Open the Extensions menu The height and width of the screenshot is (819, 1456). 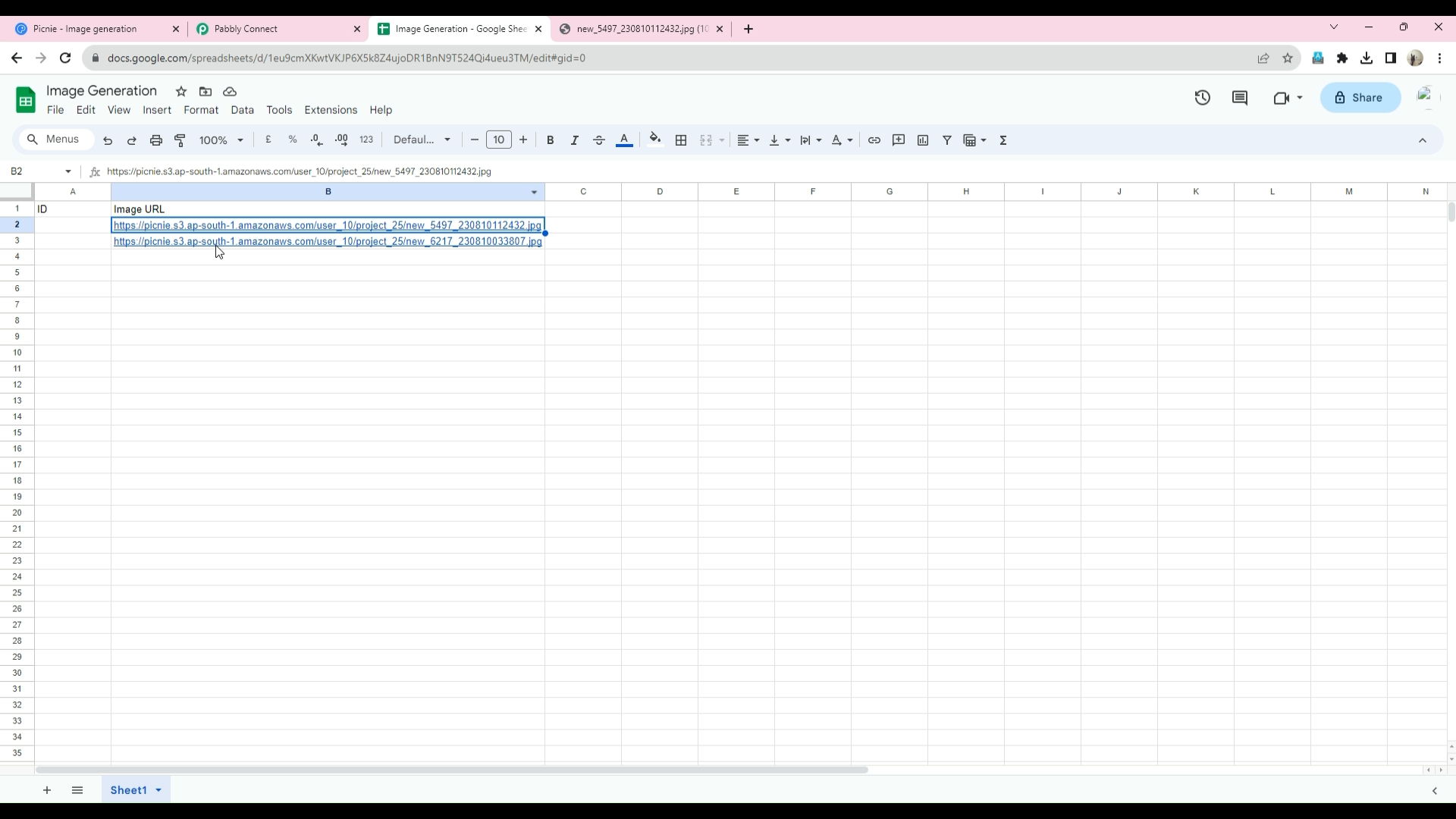pyautogui.click(x=331, y=110)
